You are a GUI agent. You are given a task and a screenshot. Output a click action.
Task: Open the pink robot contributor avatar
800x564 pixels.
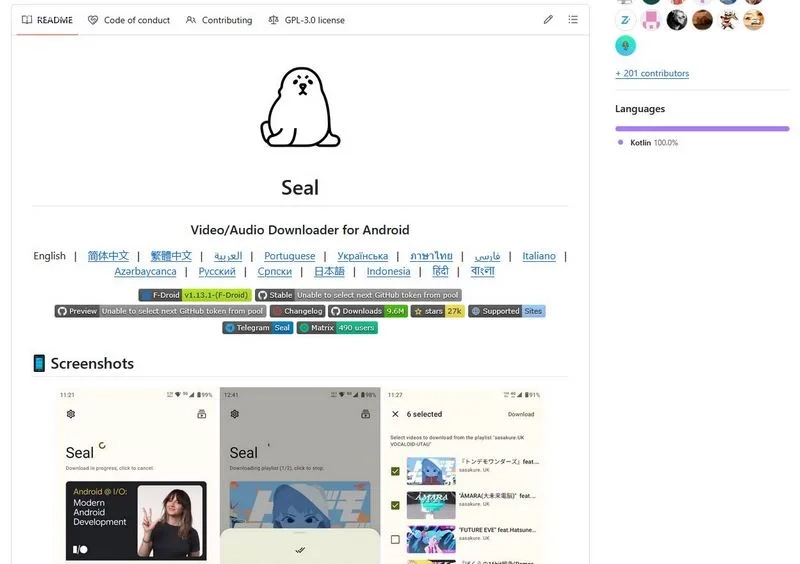pos(651,20)
